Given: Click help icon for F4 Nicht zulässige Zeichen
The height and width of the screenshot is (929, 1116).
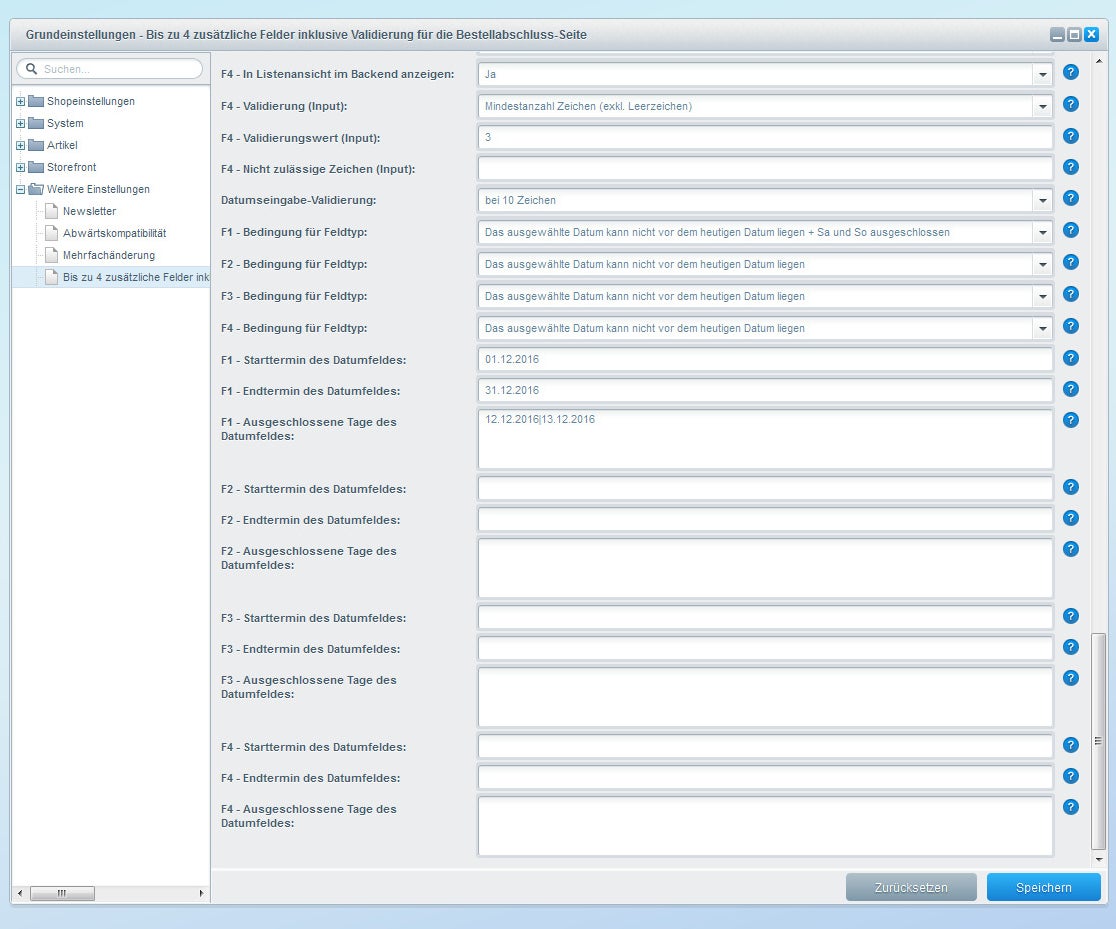Looking at the screenshot, I should point(1070,167).
